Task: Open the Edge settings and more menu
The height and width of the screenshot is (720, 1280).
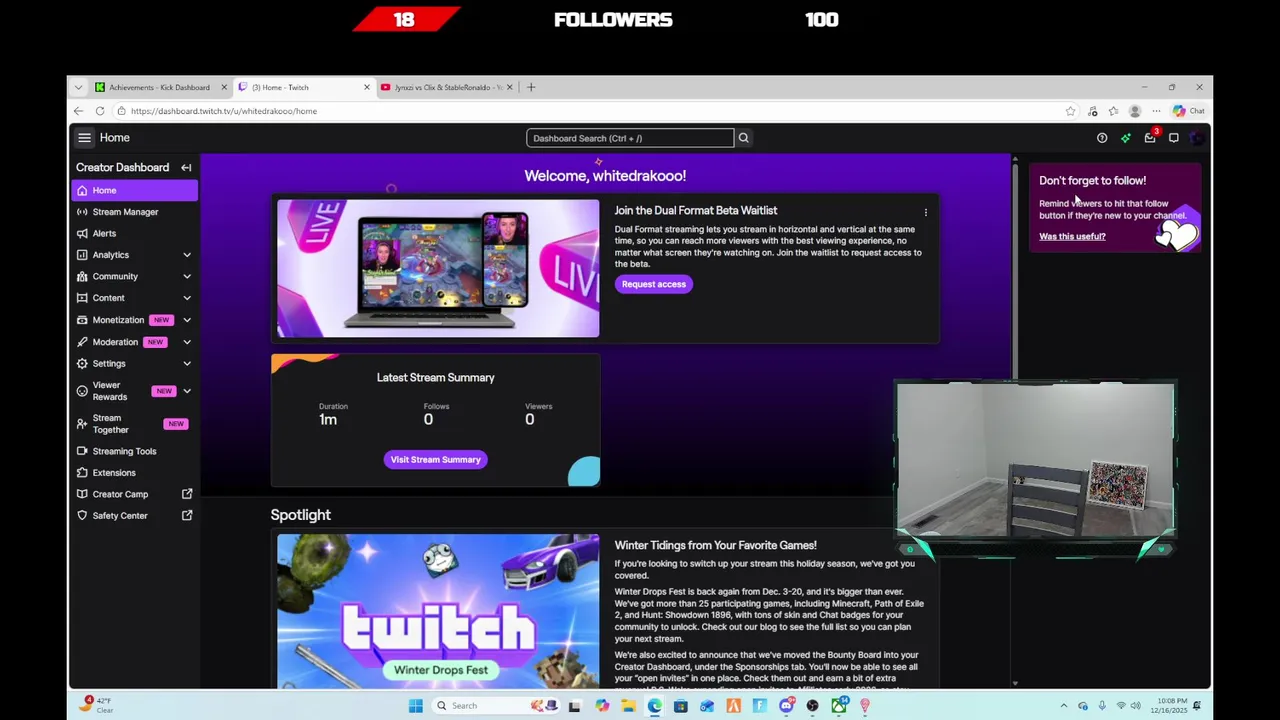Action: 1156,111
